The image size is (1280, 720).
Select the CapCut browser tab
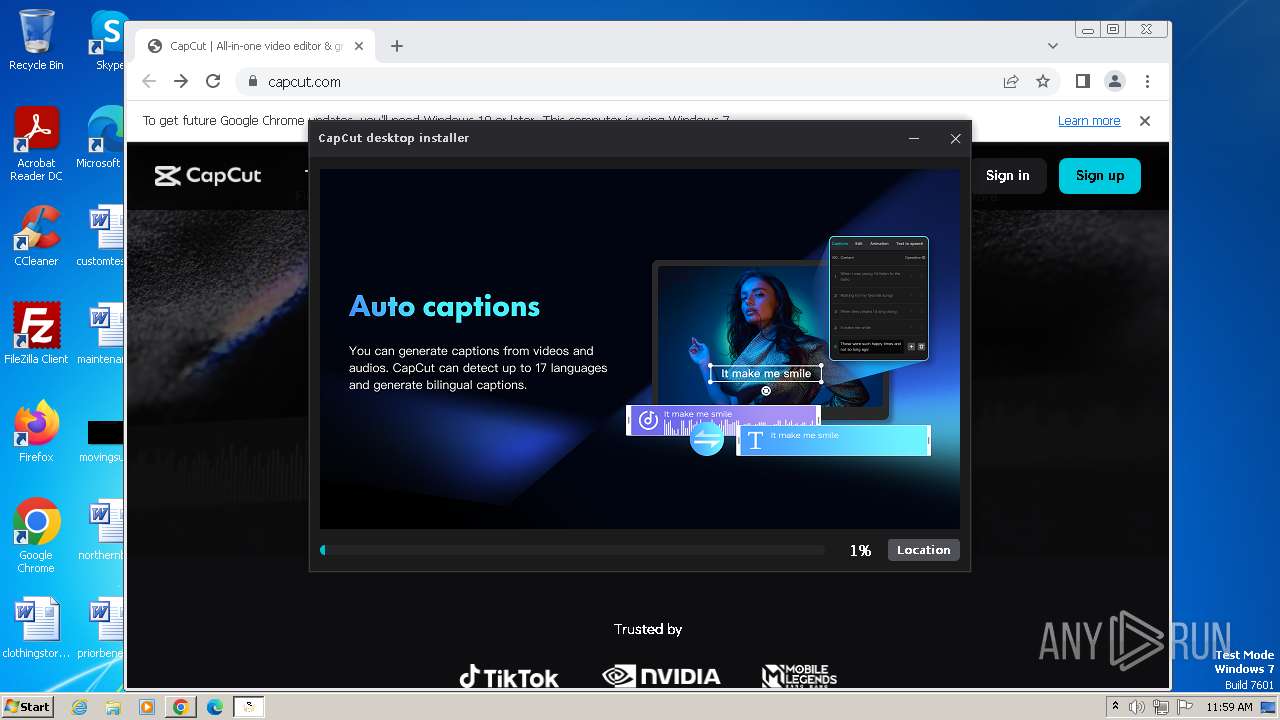tap(256, 46)
